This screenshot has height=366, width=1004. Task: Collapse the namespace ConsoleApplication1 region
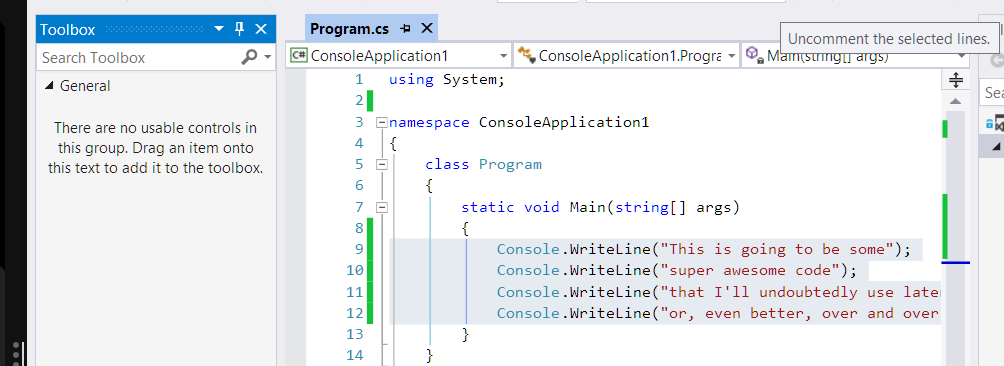382,122
